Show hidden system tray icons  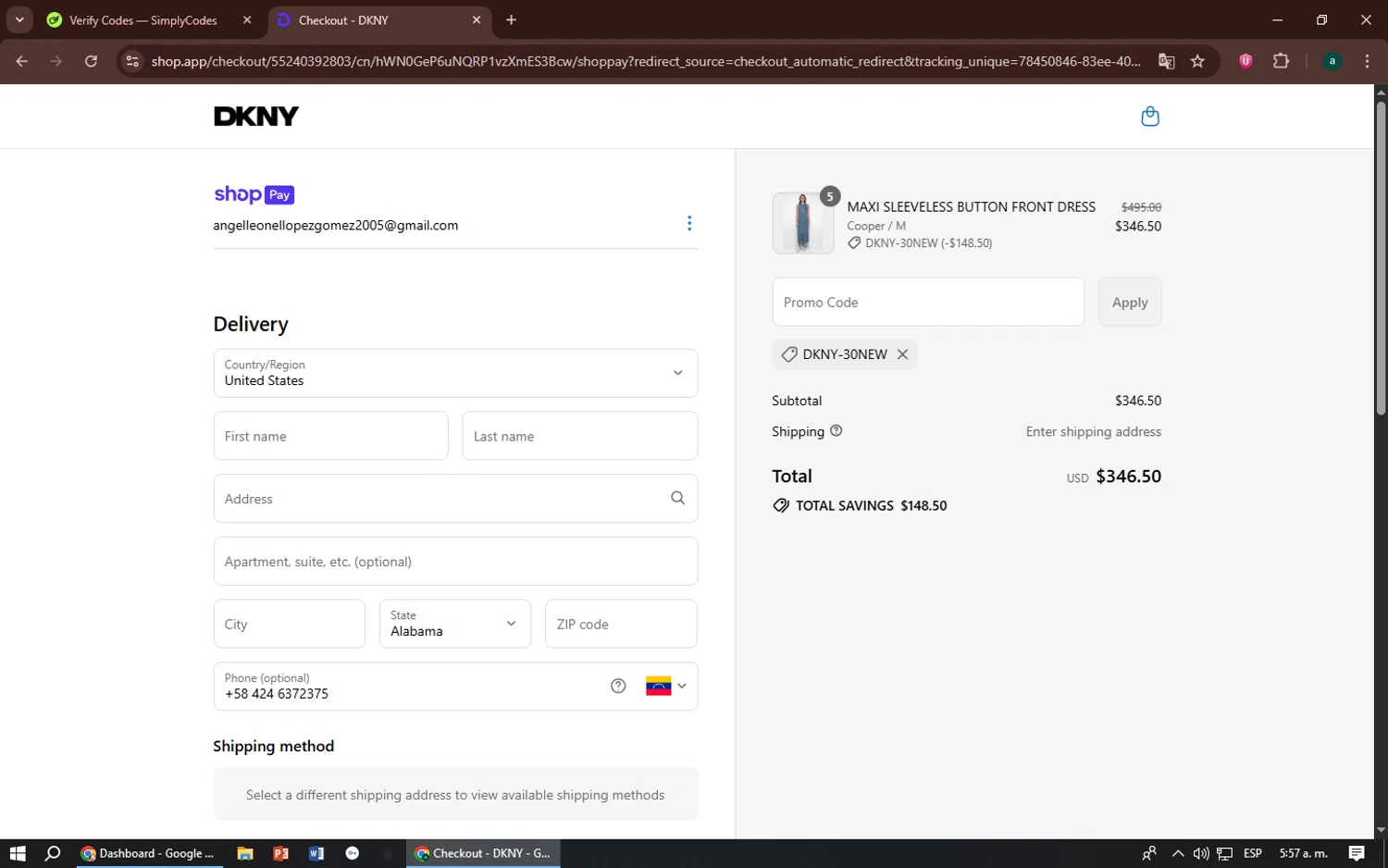pyautogui.click(x=1177, y=853)
